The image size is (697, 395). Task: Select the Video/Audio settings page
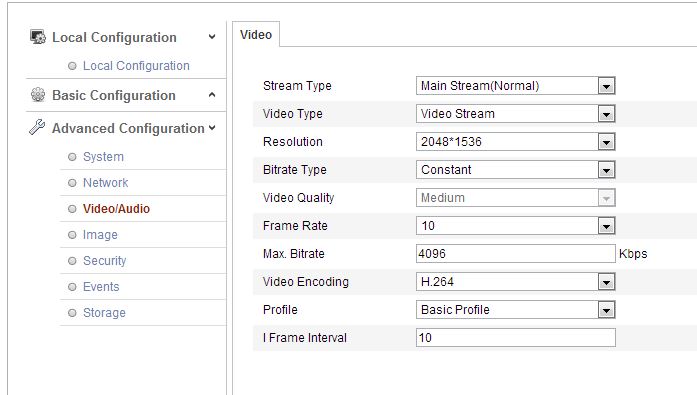[116, 208]
